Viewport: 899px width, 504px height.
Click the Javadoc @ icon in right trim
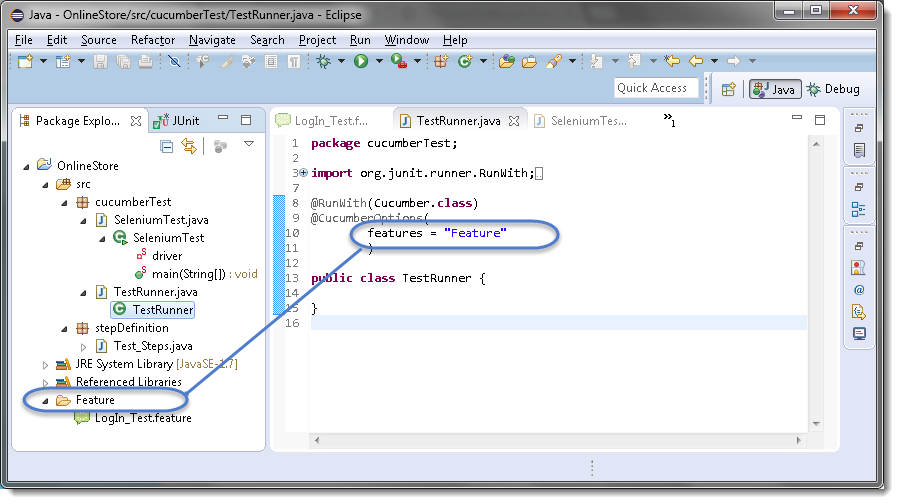(859, 290)
